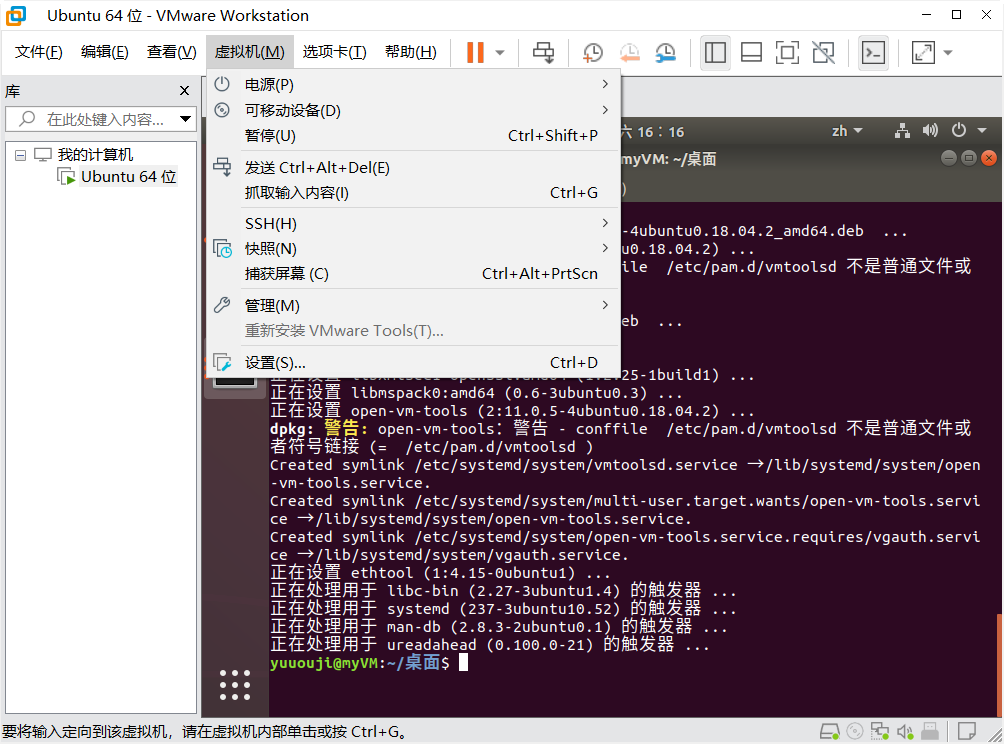Expand the SSH(H) submenu
1004x744 pixels.
tap(413, 223)
